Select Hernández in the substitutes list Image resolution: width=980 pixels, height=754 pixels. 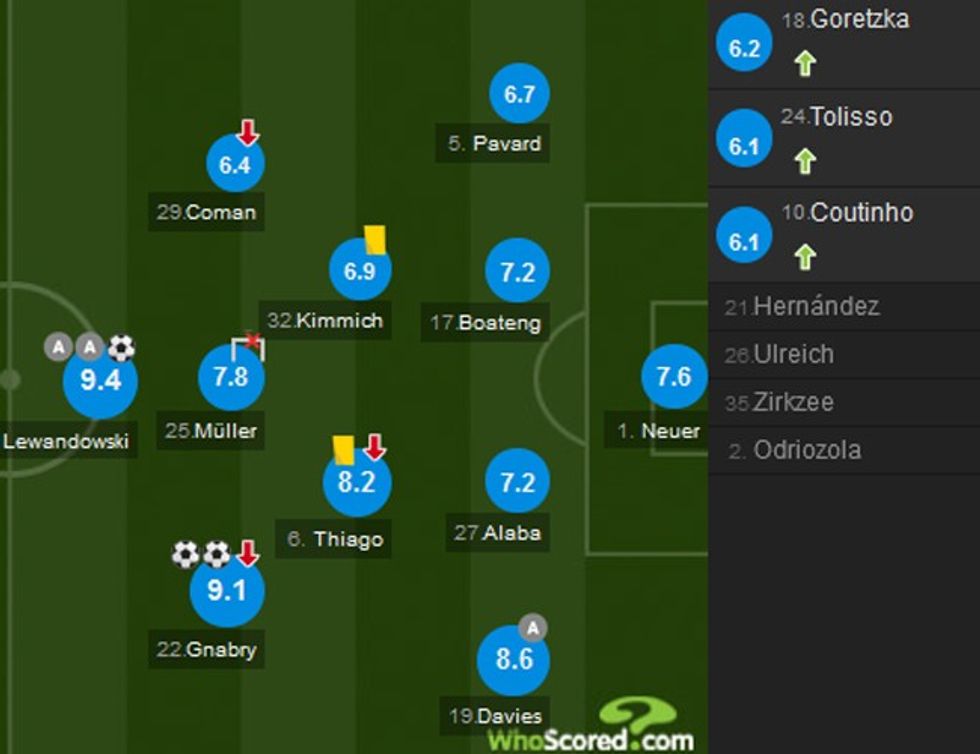pyautogui.click(x=817, y=306)
